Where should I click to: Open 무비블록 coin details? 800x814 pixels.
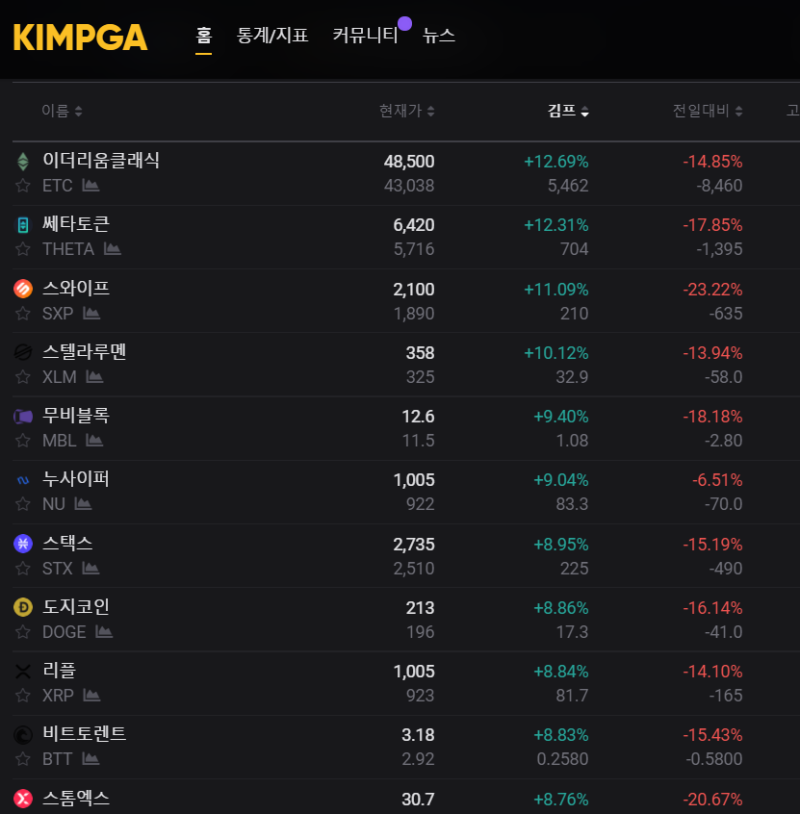click(76, 415)
